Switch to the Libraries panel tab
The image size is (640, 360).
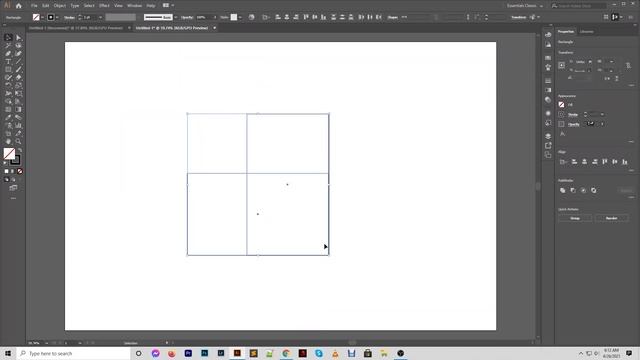pyautogui.click(x=587, y=31)
